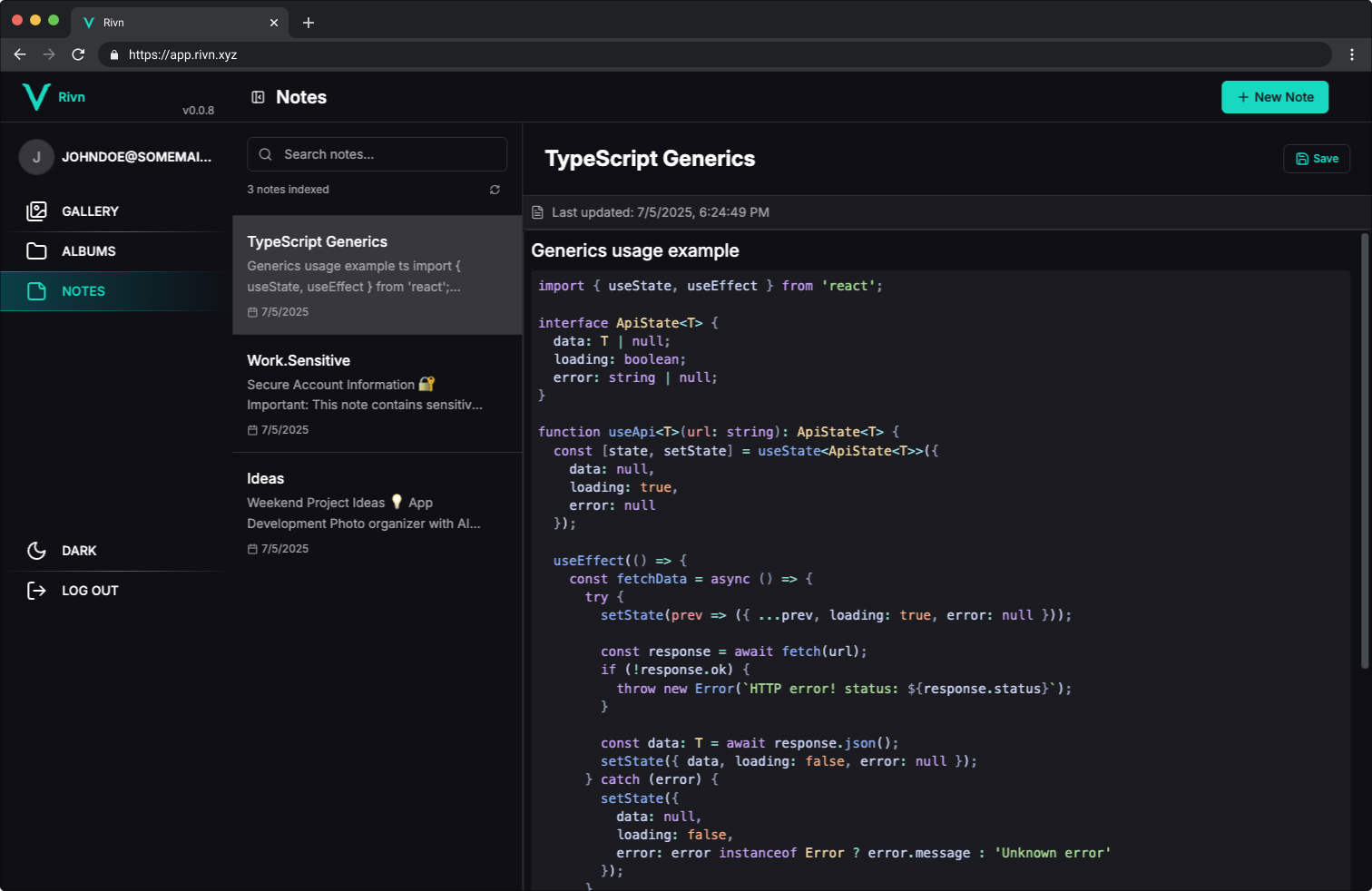Click into the Search notes field
The width and height of the screenshot is (1372, 891).
coord(377,154)
